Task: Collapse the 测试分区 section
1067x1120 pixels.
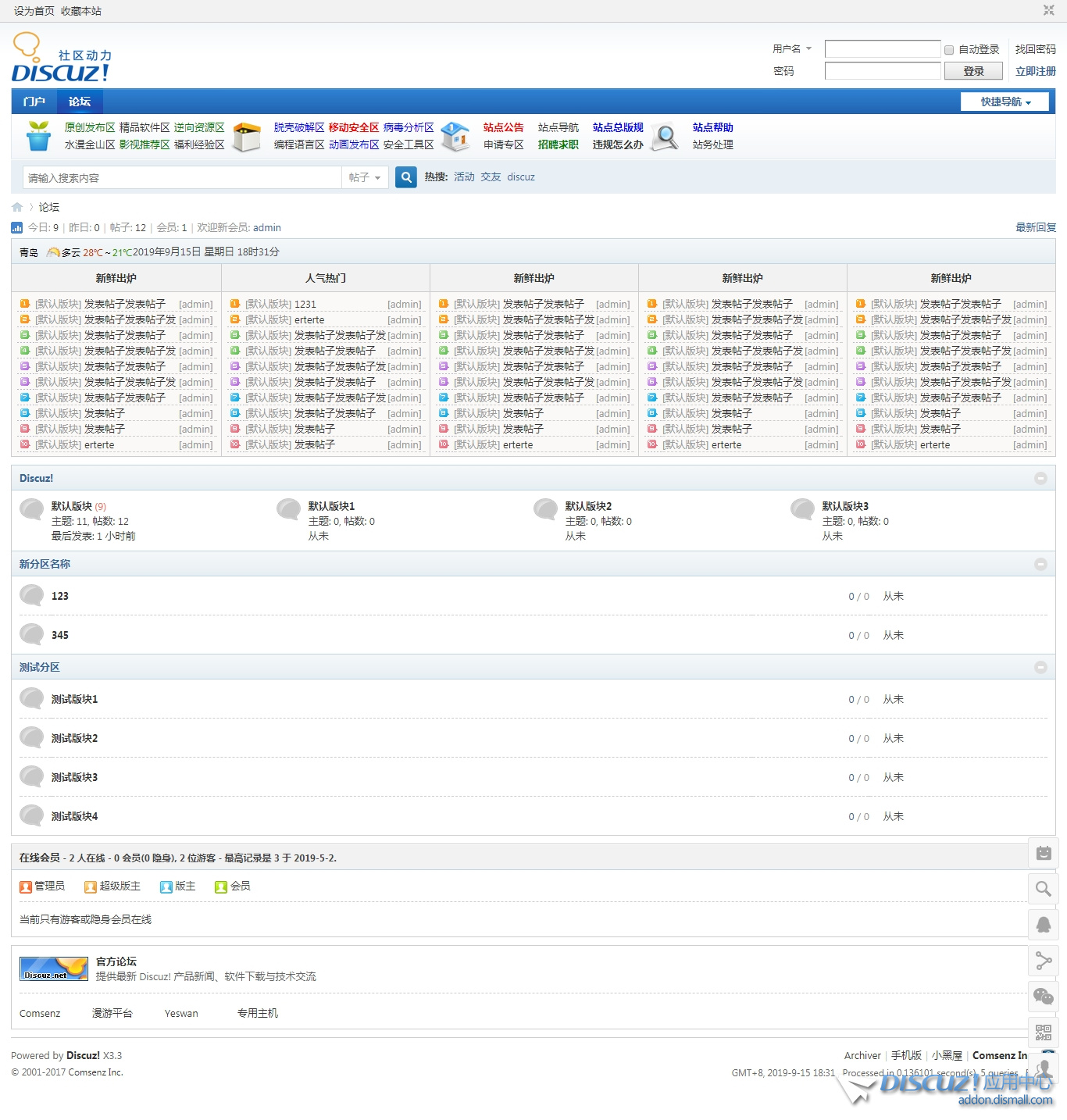Action: tap(1040, 667)
